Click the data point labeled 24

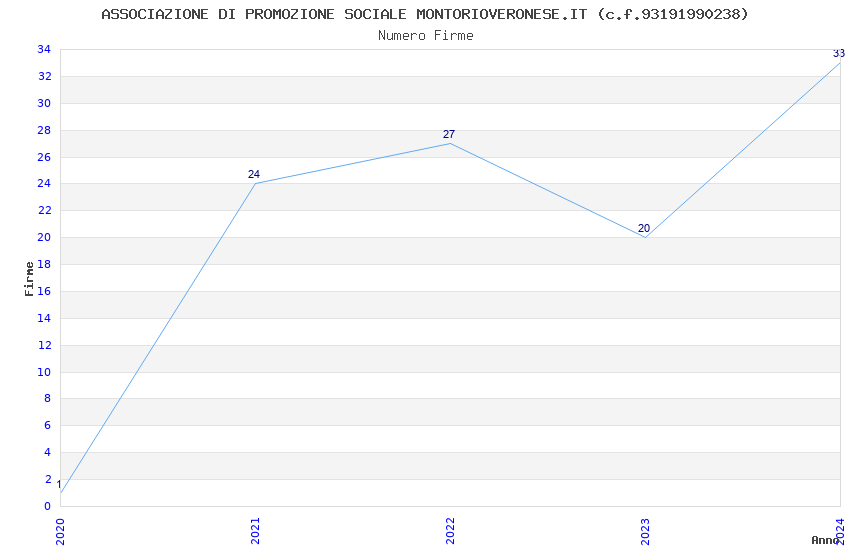pyautogui.click(x=255, y=184)
